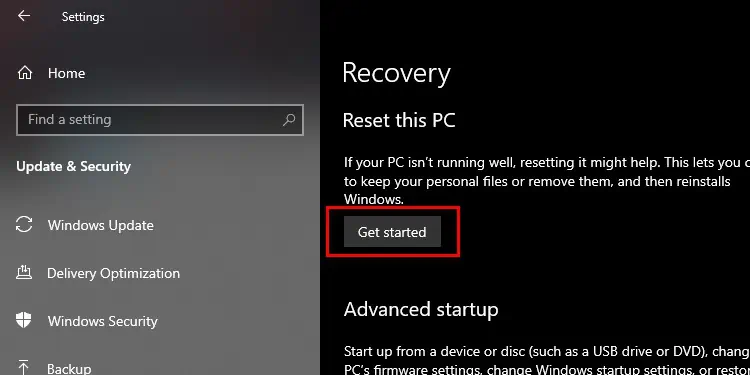This screenshot has height=375, width=750.
Task: Focus the Find a setting field
Action: pyautogui.click(x=160, y=120)
